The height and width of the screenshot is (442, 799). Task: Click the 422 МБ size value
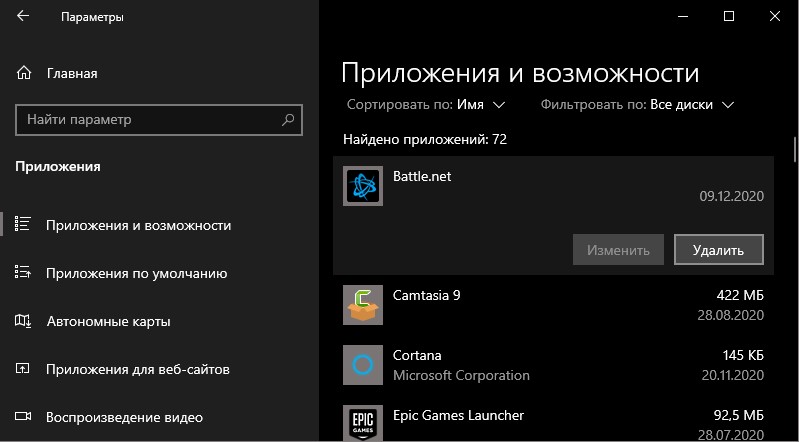738,295
